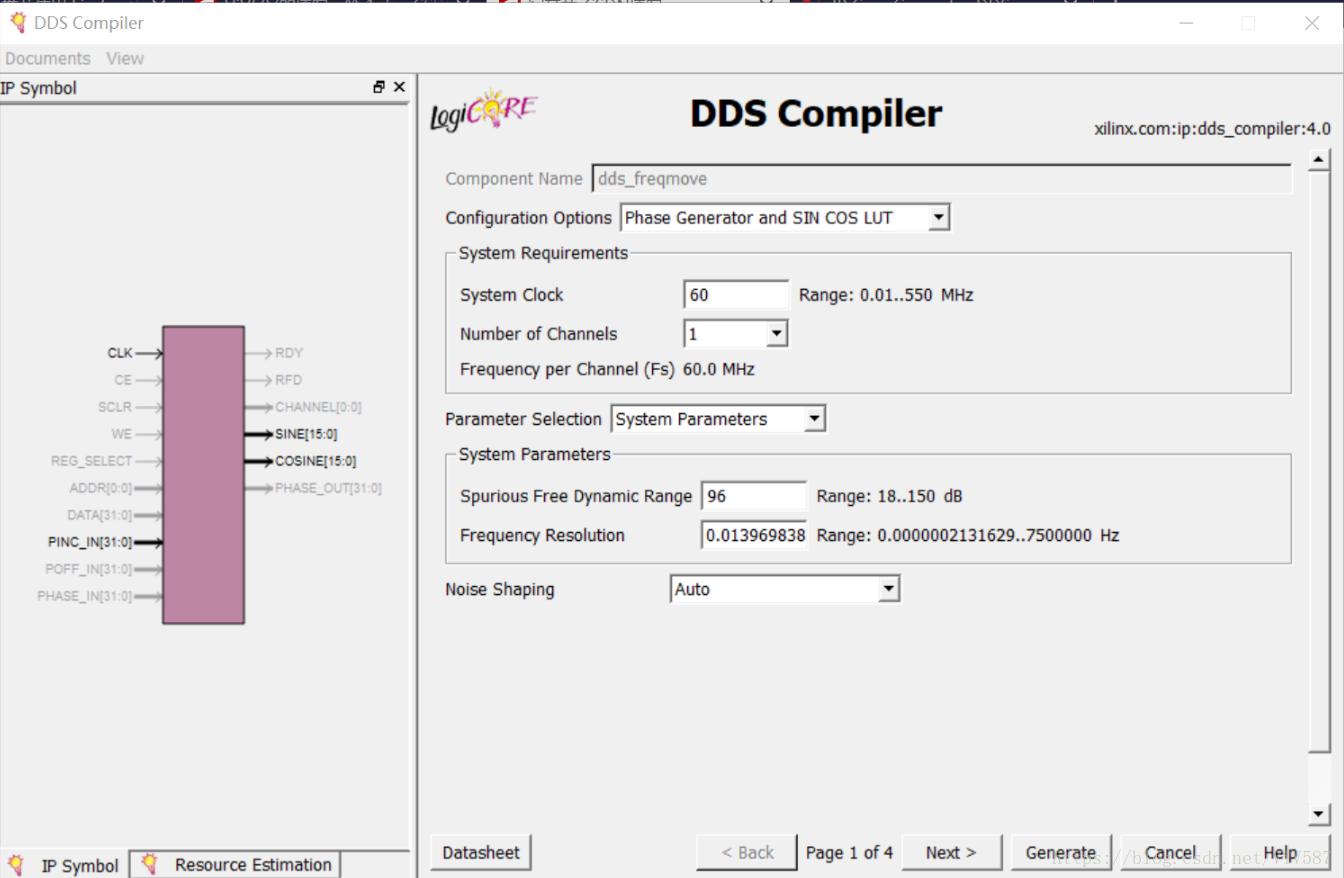Open the Noise Shaping dropdown
Viewport: 1344px width, 878px height.
[x=889, y=589]
